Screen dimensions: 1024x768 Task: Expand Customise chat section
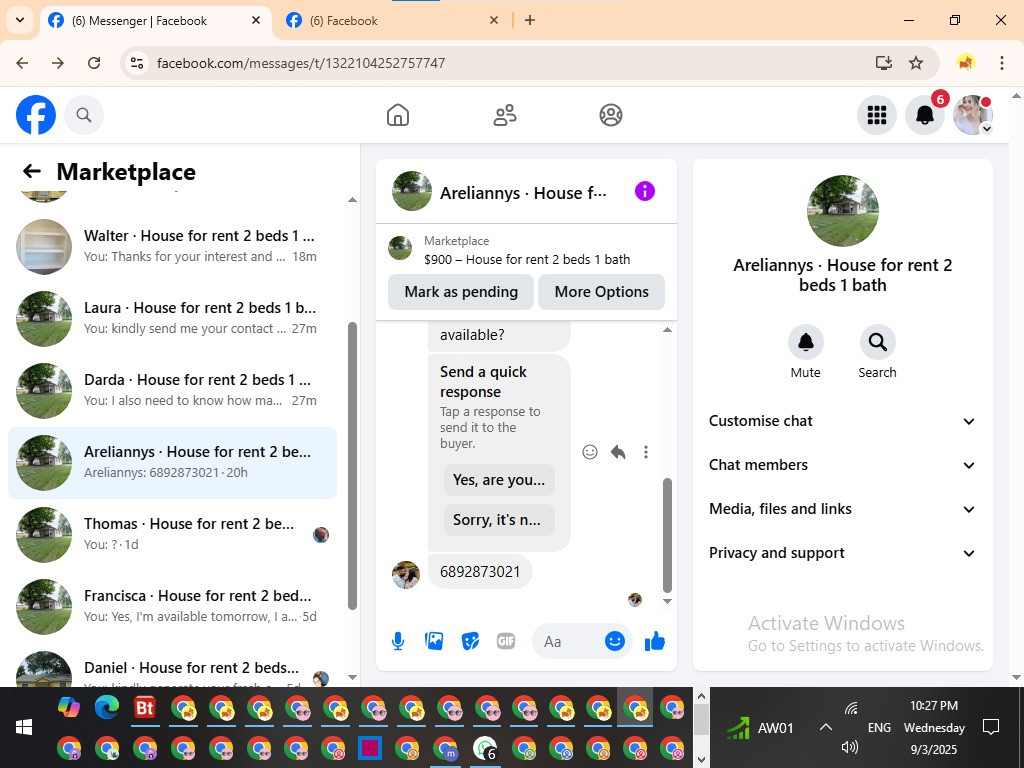pyautogui.click(x=842, y=421)
